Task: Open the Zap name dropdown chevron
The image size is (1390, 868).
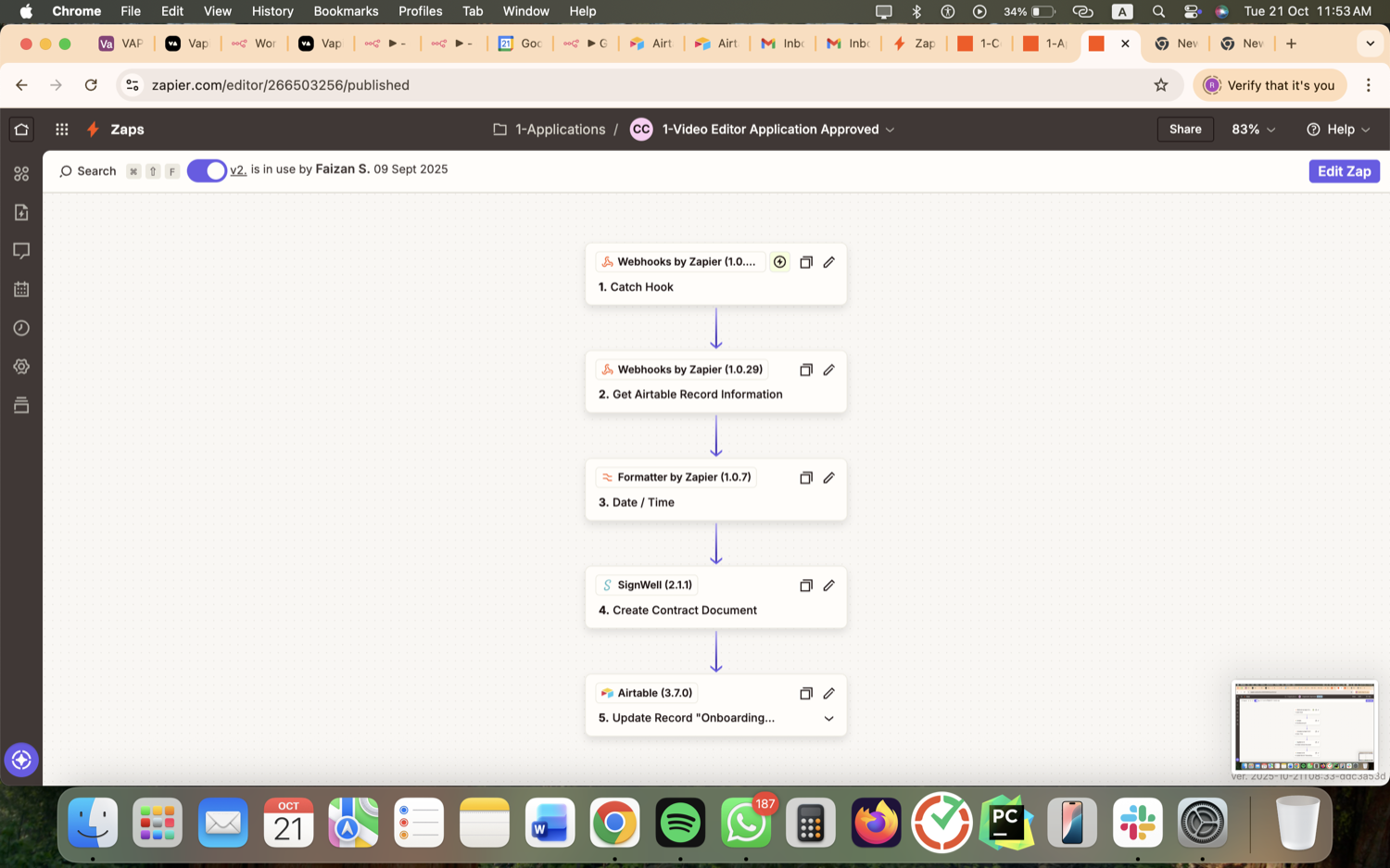Action: (891, 130)
